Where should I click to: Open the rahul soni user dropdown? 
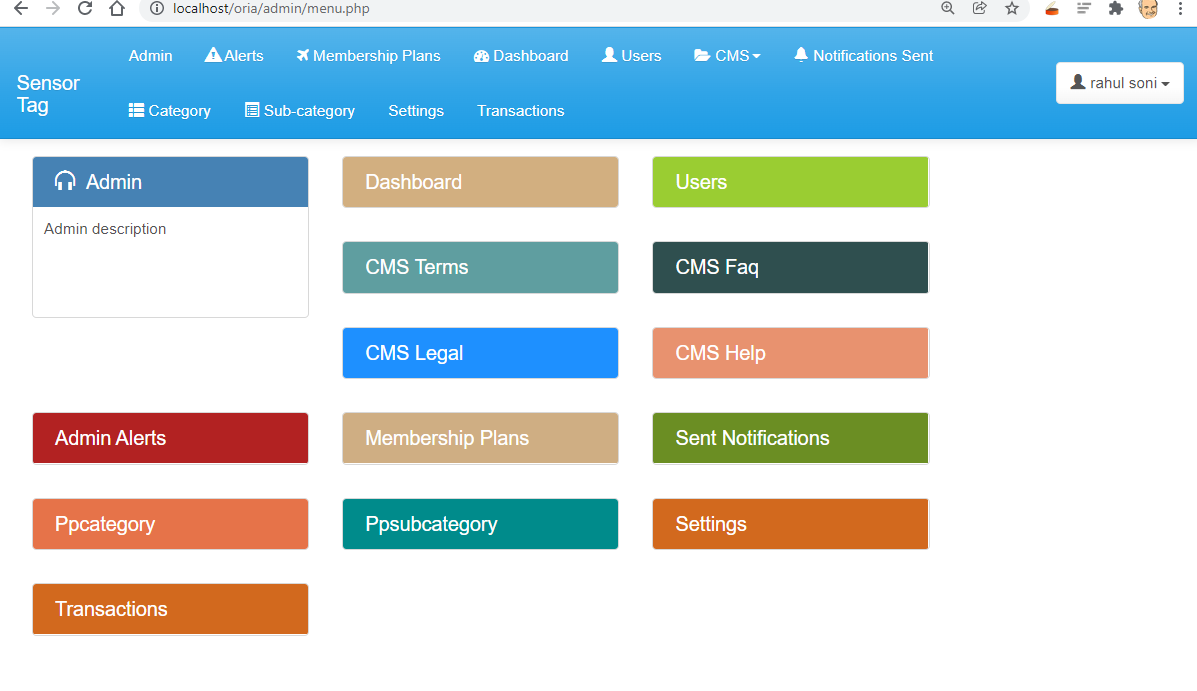point(1119,82)
